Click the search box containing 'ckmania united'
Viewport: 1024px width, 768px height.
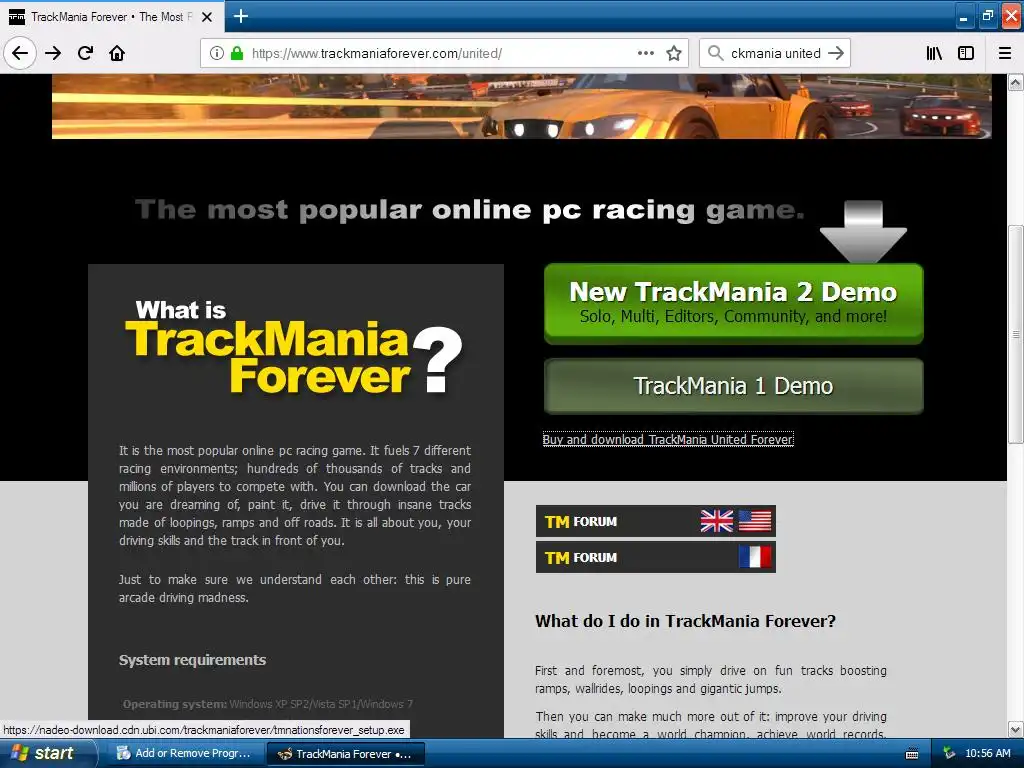pos(775,53)
